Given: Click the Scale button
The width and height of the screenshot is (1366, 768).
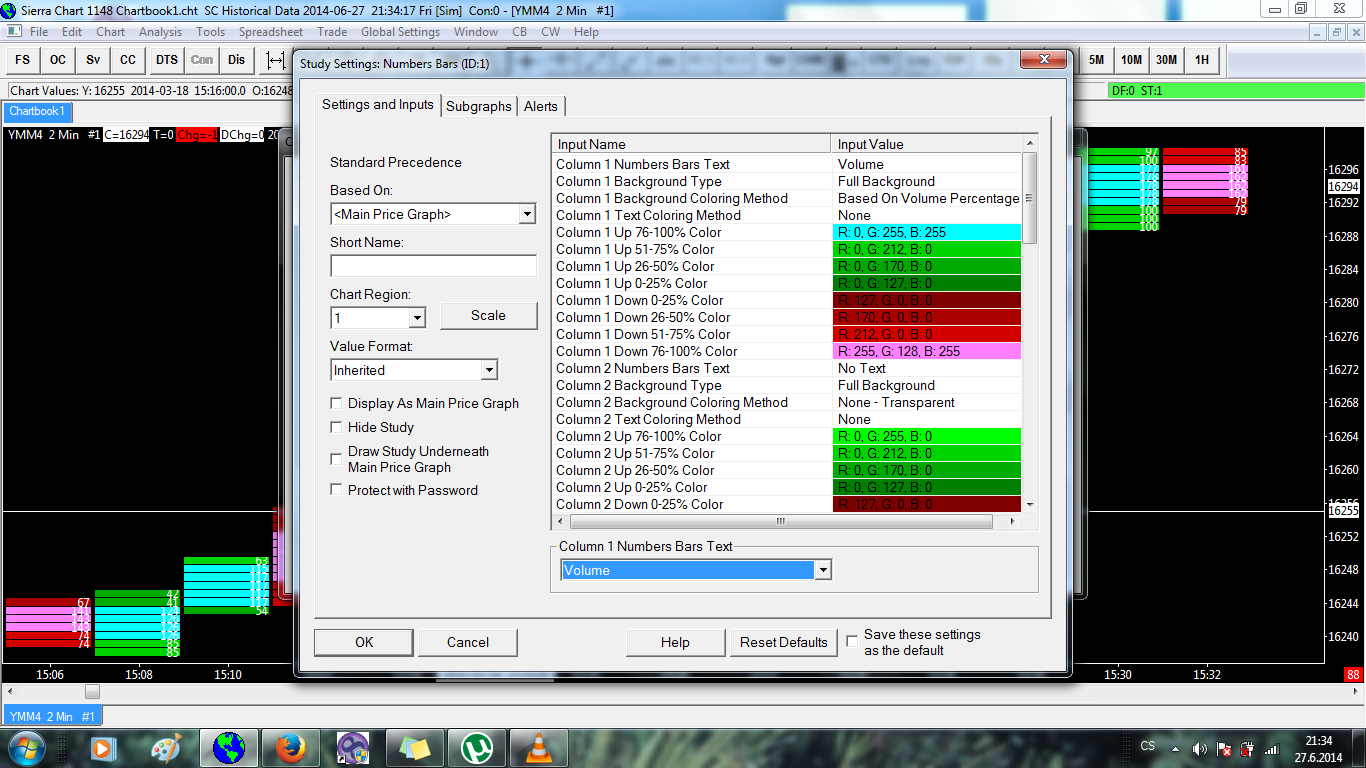Looking at the screenshot, I should (488, 316).
